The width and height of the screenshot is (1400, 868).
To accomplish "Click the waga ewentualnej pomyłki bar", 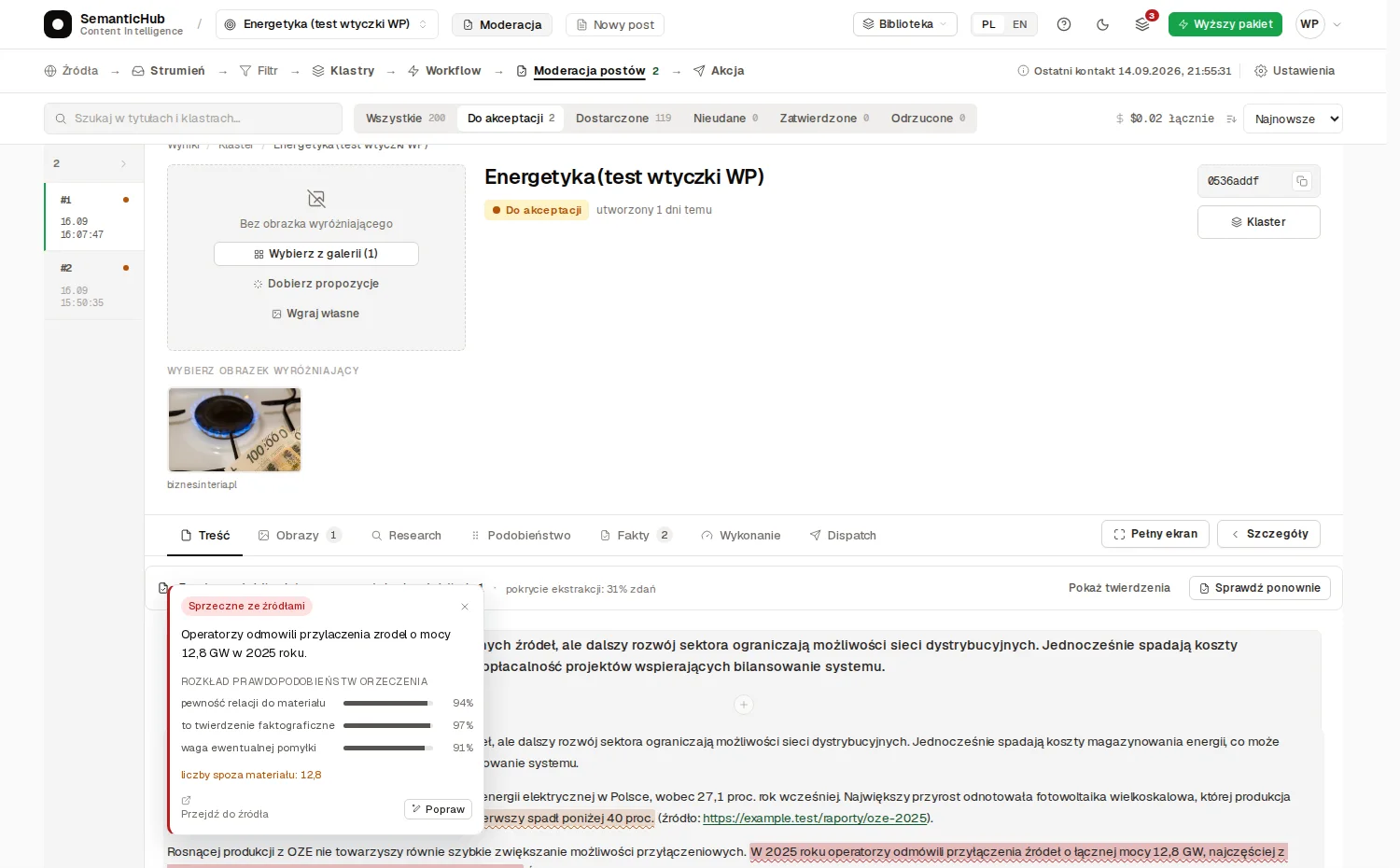I will click(x=387, y=748).
